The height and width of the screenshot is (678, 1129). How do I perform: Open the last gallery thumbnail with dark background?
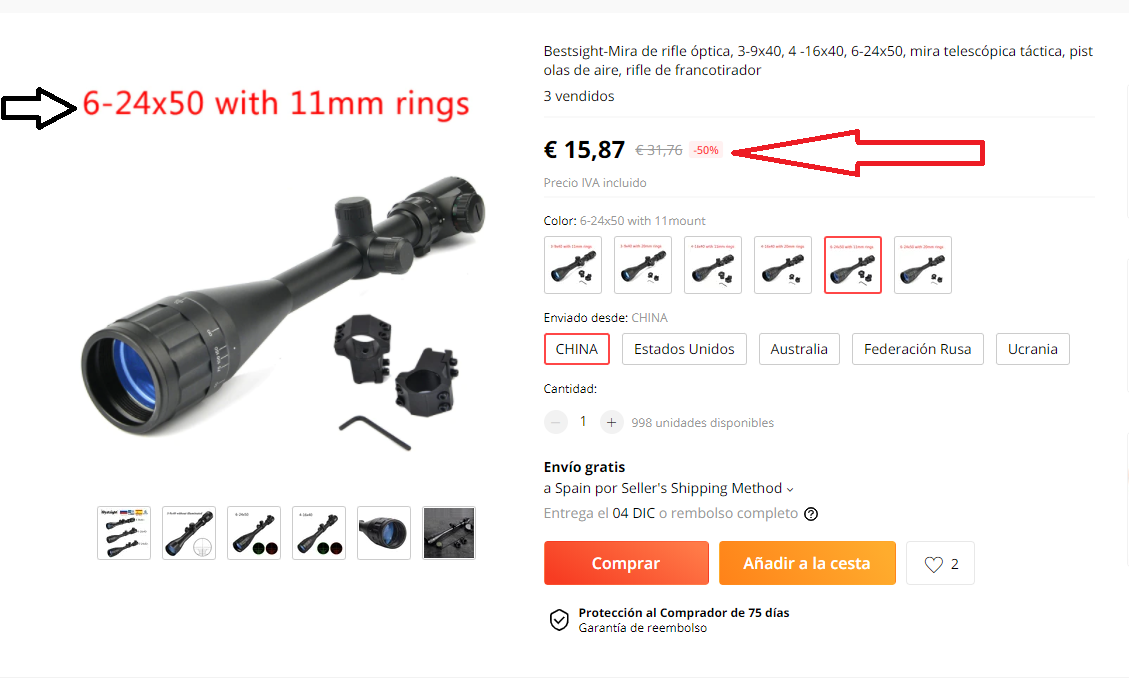[x=449, y=533]
